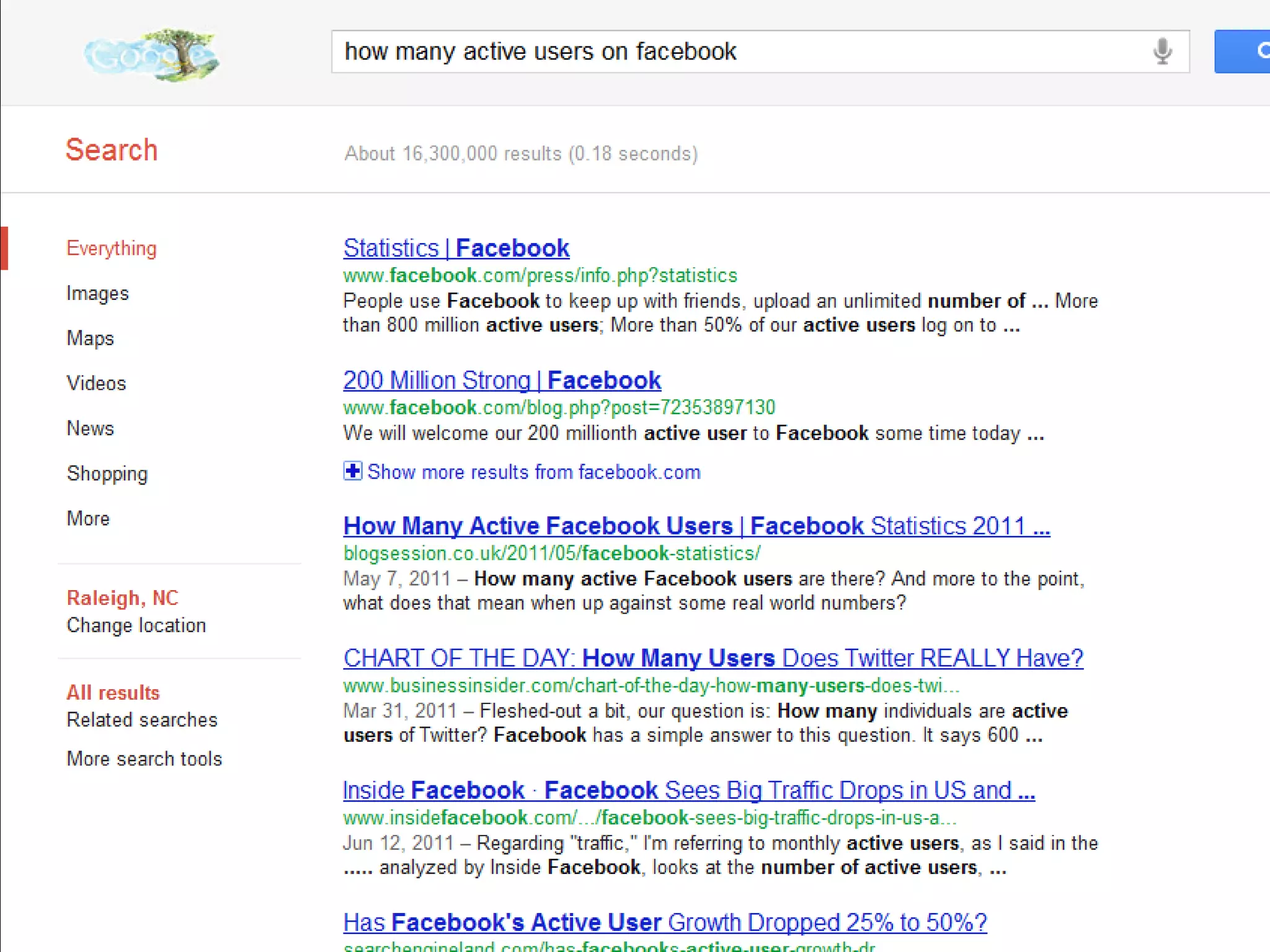Expand More search tools
The width and height of the screenshot is (1270, 952).
(144, 759)
